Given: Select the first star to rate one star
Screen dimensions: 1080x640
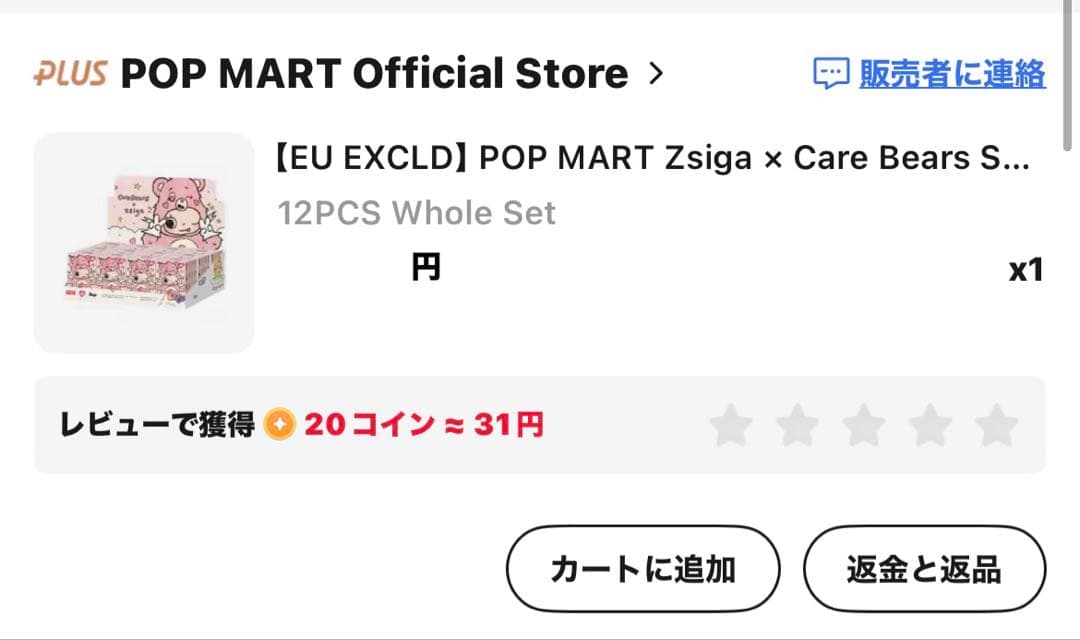Looking at the screenshot, I should tap(731, 425).
